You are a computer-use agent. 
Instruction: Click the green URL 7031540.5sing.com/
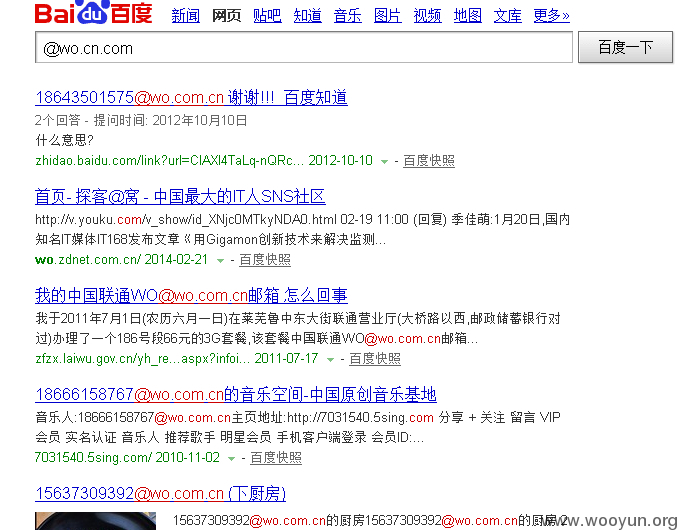click(x=93, y=458)
